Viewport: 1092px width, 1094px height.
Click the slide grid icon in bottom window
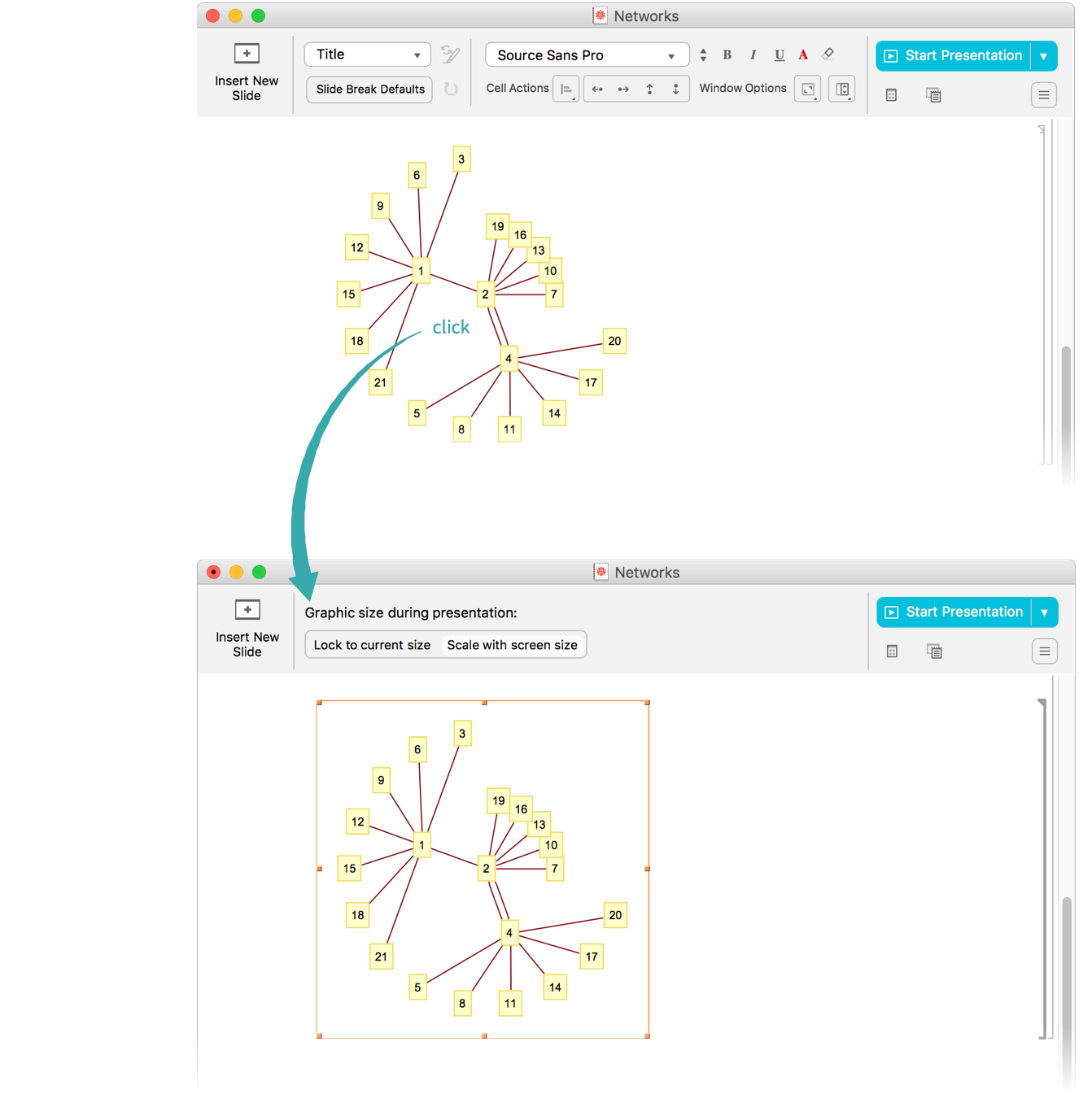click(892, 652)
